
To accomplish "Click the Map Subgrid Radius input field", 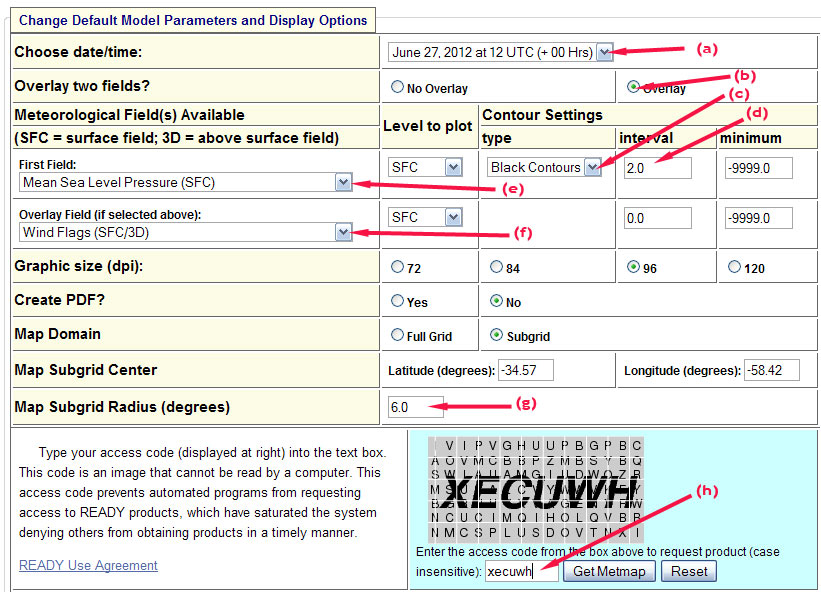I will coord(416,407).
